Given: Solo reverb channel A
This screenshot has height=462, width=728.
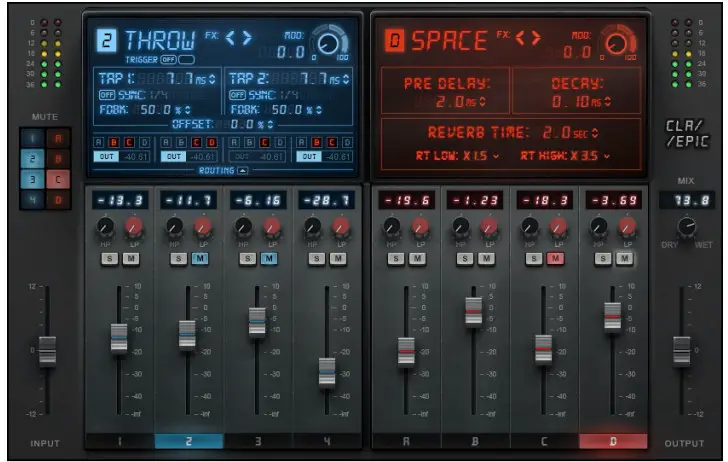Looking at the screenshot, I should (x=396, y=259).
